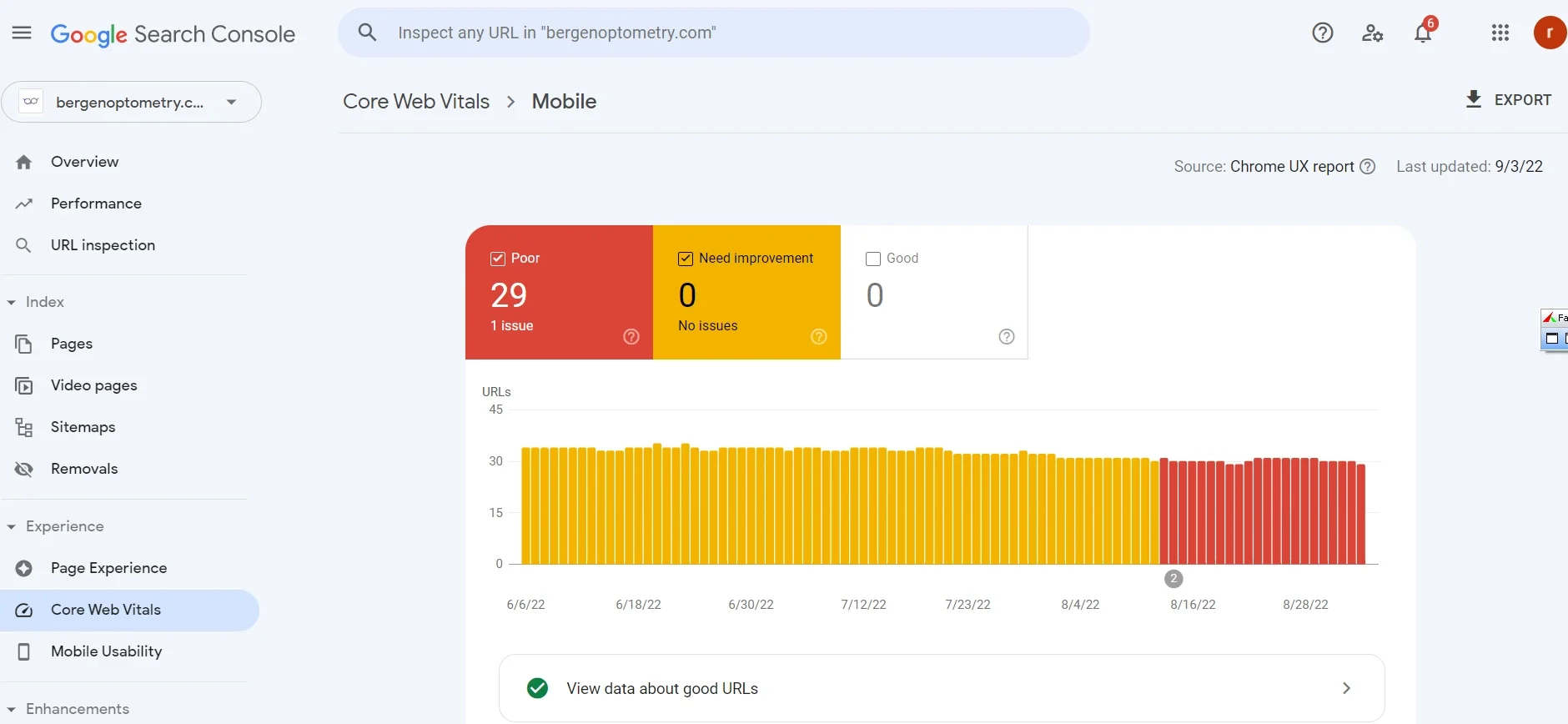This screenshot has width=1568, height=724.
Task: Collapse the Experience section
Action: pyautogui.click(x=11, y=526)
